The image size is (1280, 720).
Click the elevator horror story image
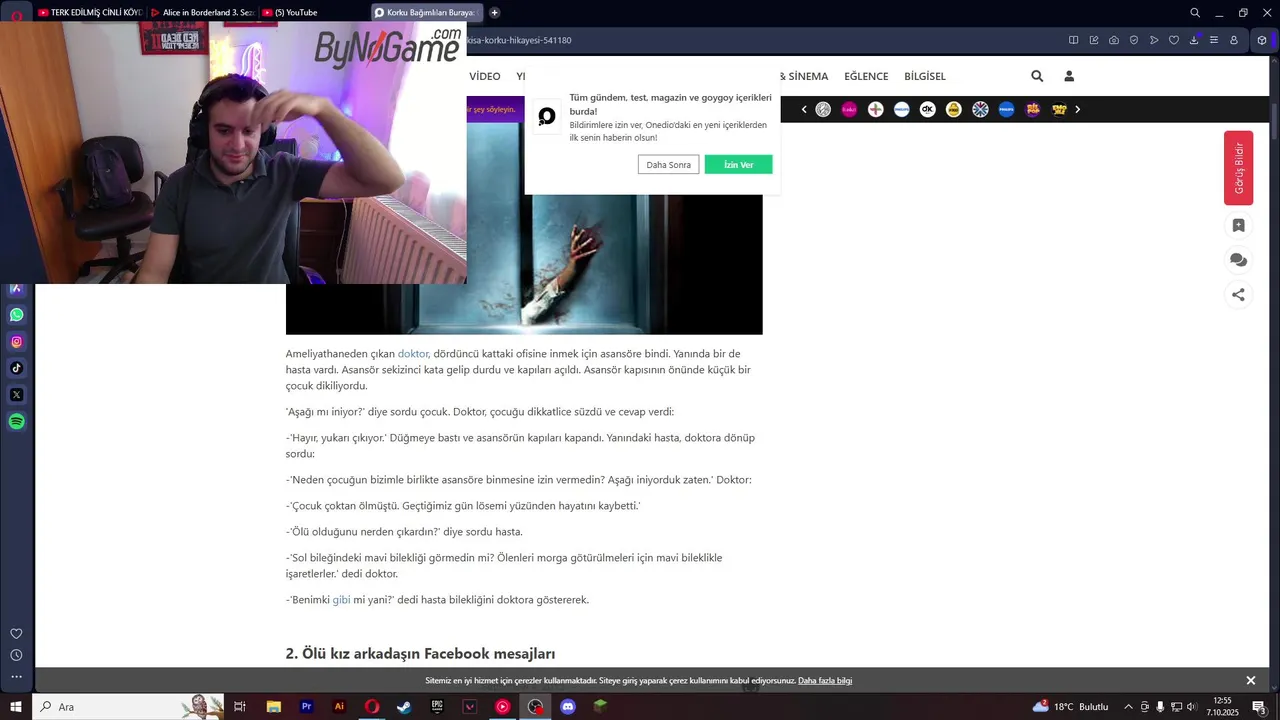pyautogui.click(x=524, y=228)
